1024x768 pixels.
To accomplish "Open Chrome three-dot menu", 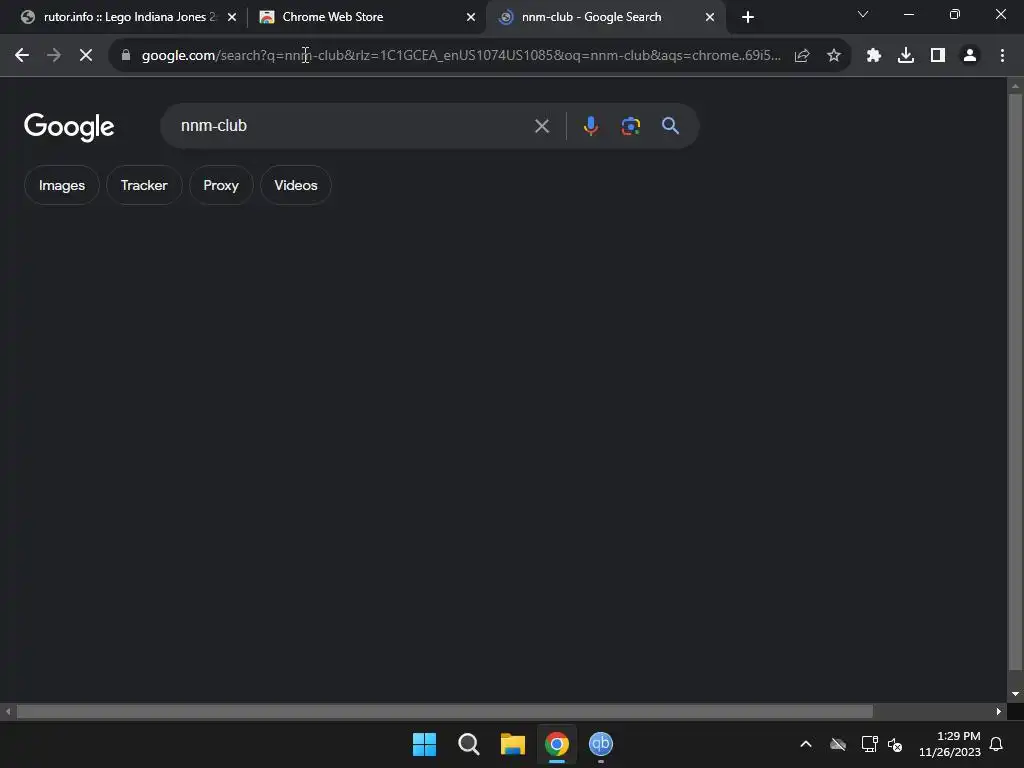I will click(1002, 56).
